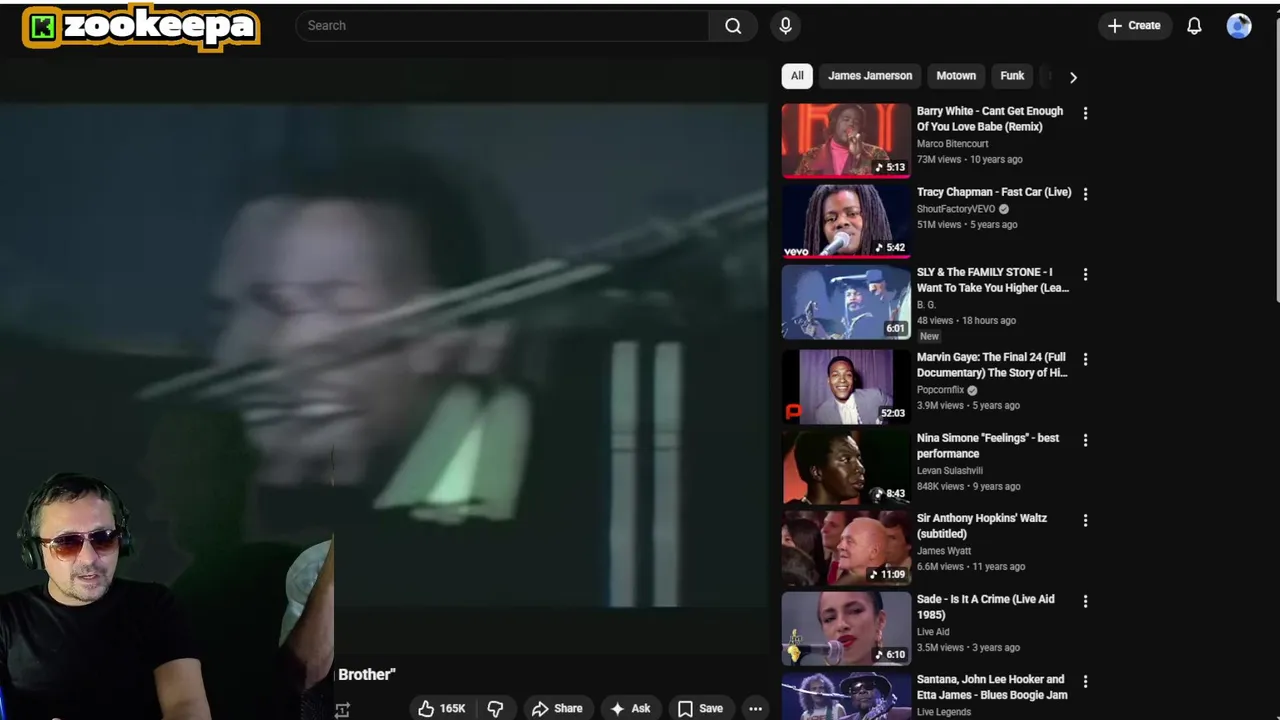Focus the Search input field
Viewport: 1280px width, 720px height.
click(502, 26)
